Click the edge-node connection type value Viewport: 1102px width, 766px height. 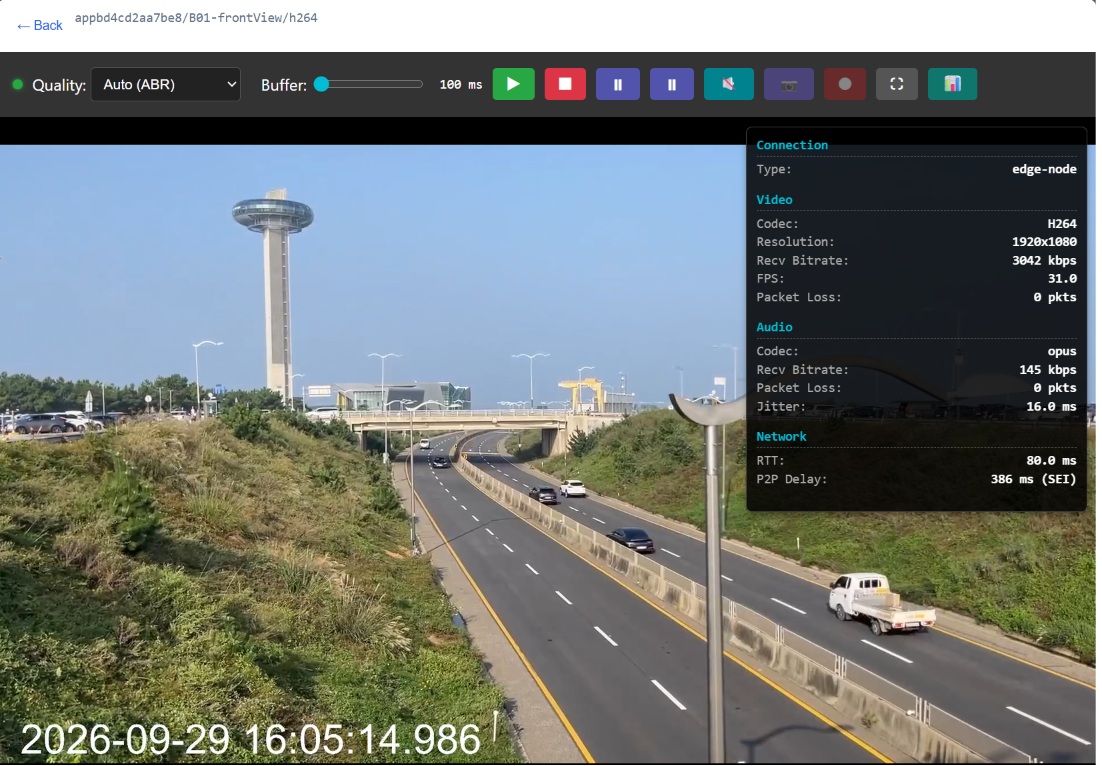(x=1044, y=169)
